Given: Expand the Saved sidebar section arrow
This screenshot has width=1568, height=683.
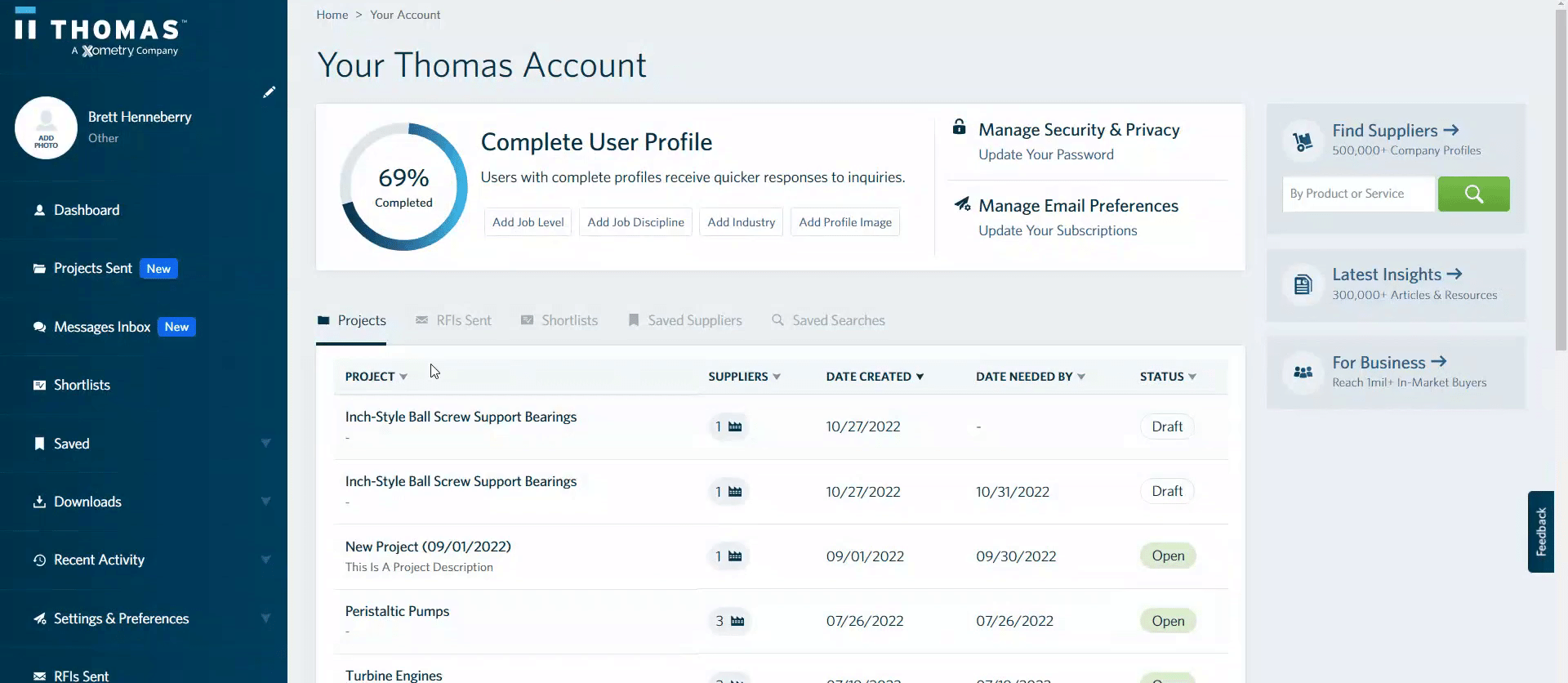Looking at the screenshot, I should [265, 443].
